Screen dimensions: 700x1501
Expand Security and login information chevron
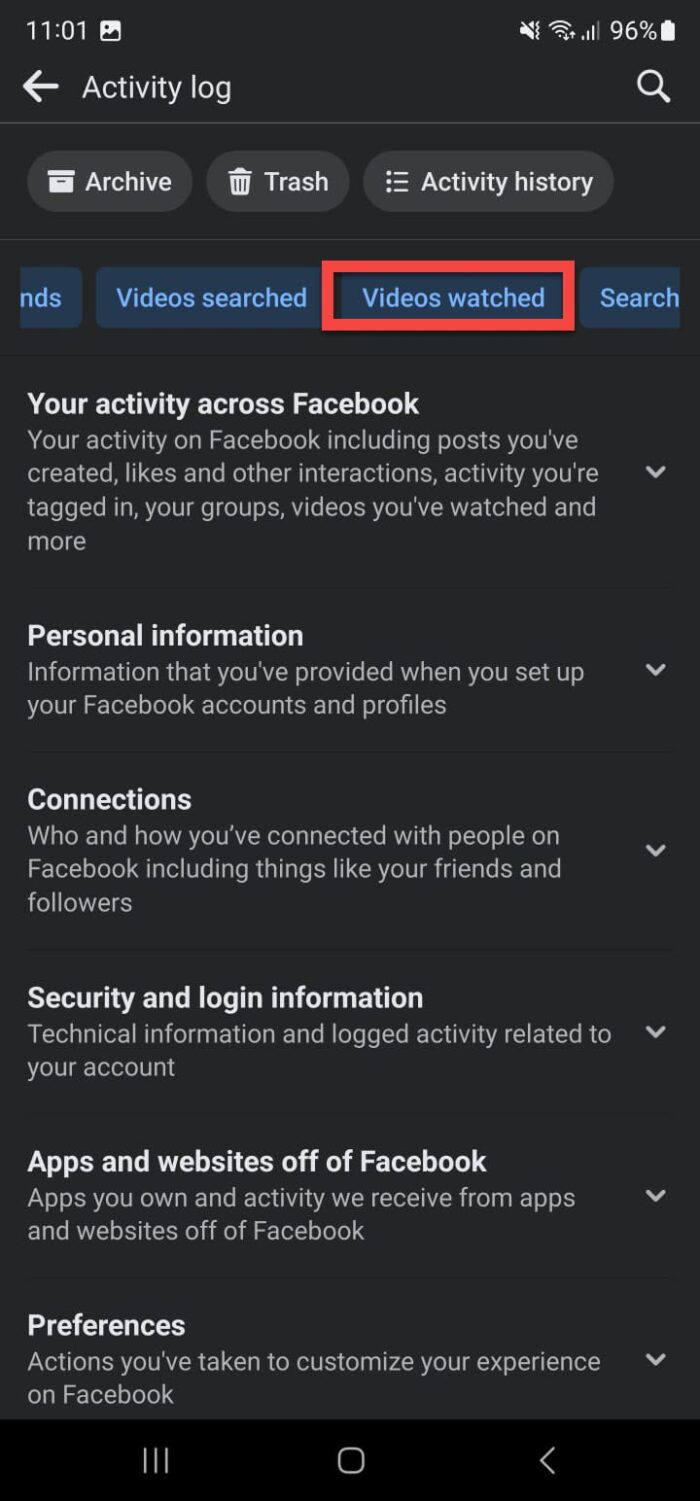point(655,1032)
